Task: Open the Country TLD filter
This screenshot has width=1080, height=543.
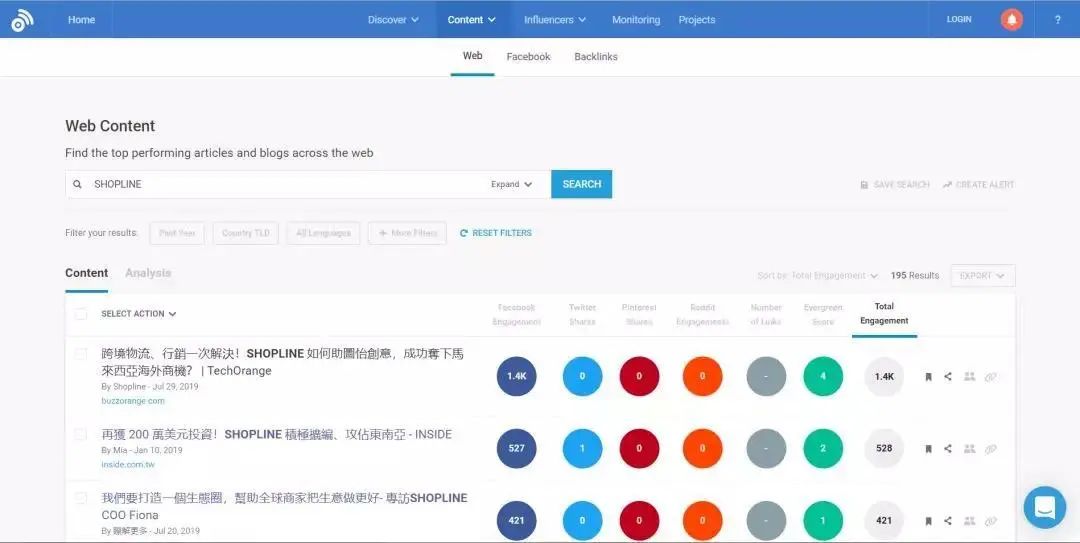Action: 245,233
